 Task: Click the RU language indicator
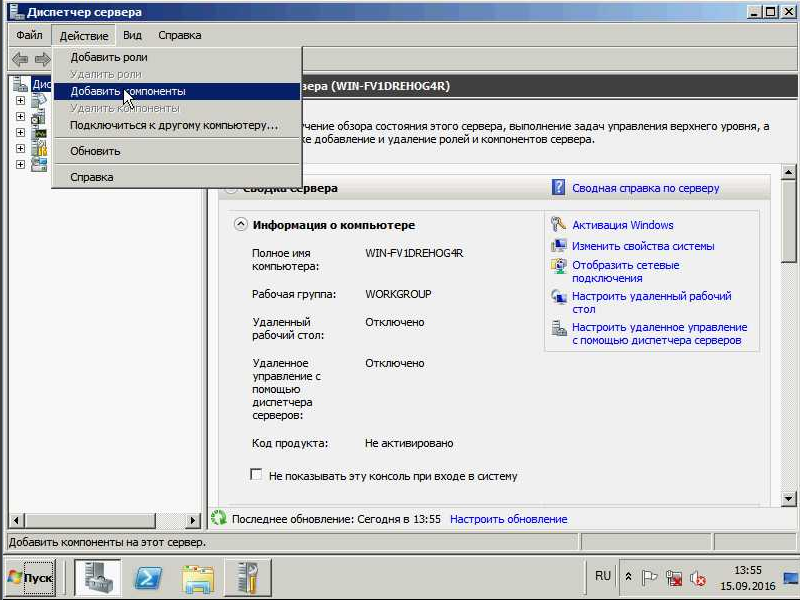pos(603,576)
